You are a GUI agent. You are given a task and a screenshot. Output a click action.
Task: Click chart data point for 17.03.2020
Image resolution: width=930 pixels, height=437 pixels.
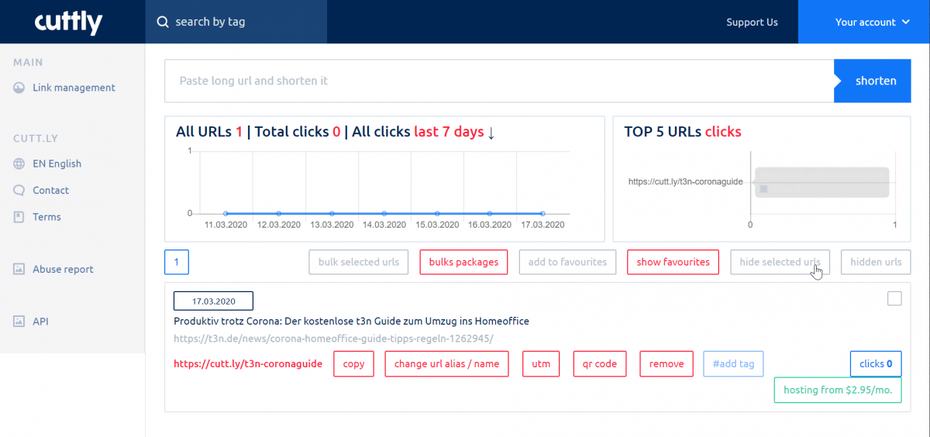[543, 213]
